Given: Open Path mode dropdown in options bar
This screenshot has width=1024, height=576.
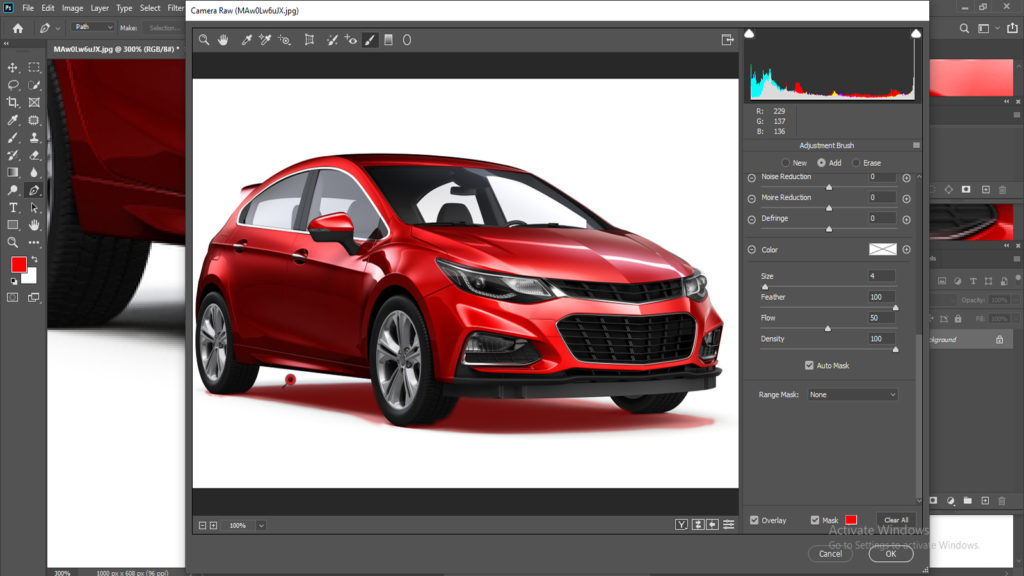Looking at the screenshot, I should click(x=93, y=27).
